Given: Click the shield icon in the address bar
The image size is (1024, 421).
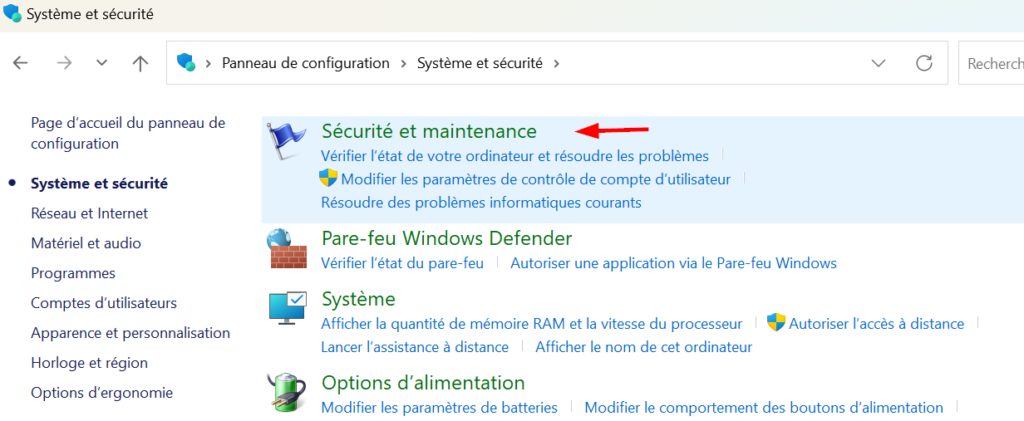Looking at the screenshot, I should tap(186, 63).
